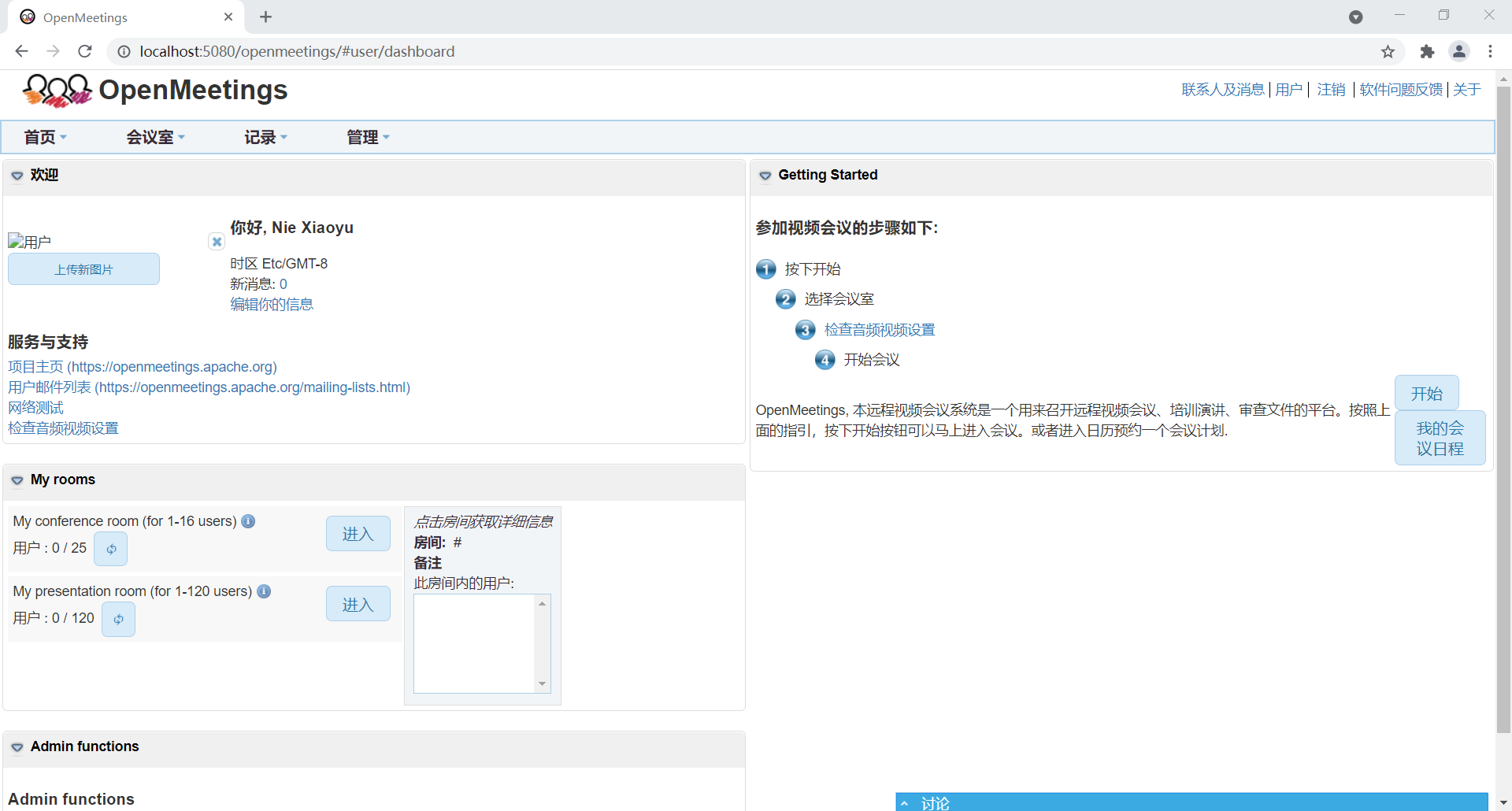Viewport: 1512px width, 811px height.
Task: Open 联系人及消息 link
Action: tap(1222, 90)
